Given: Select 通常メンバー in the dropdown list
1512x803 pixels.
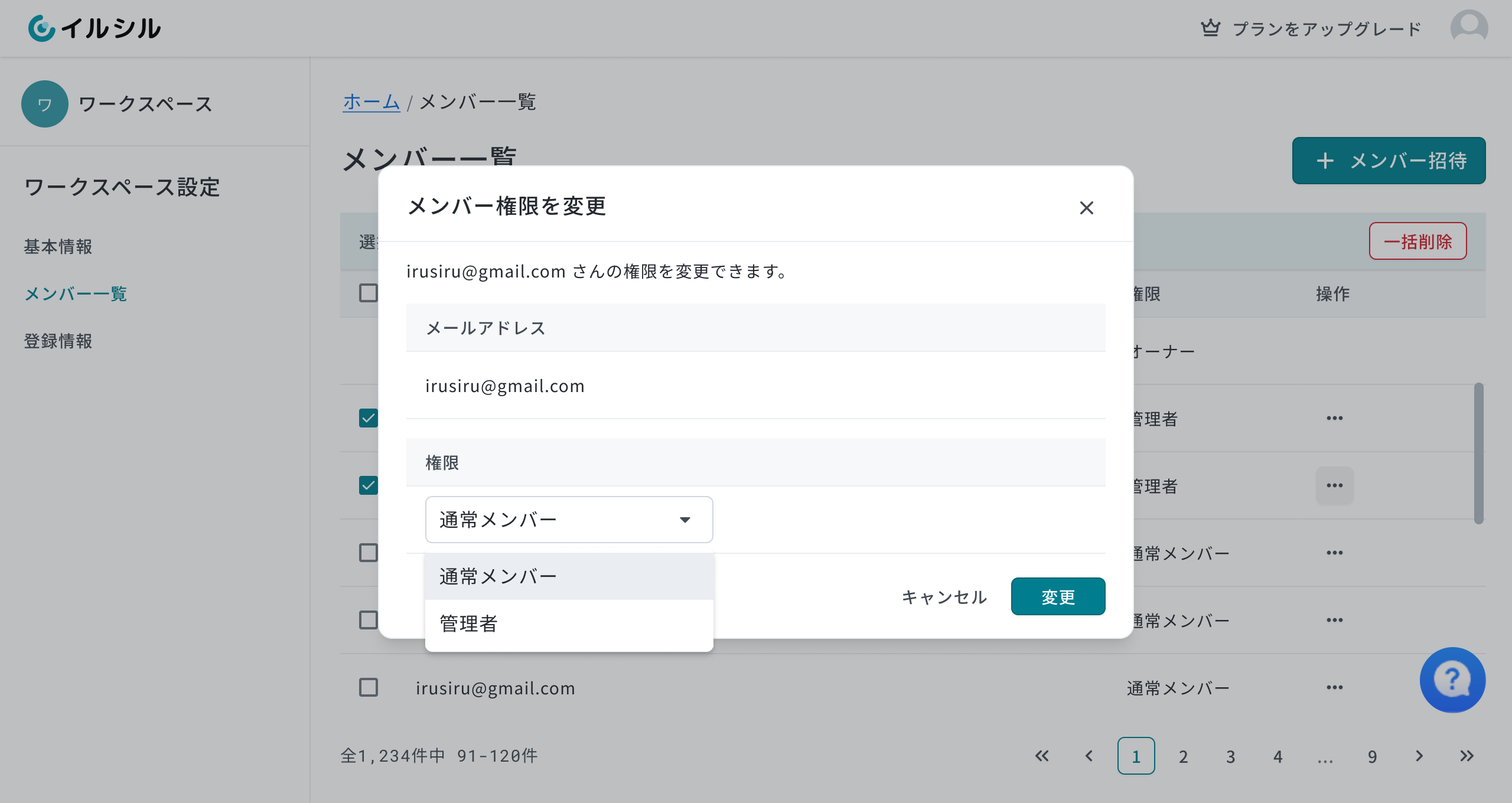Looking at the screenshot, I should click(x=569, y=576).
